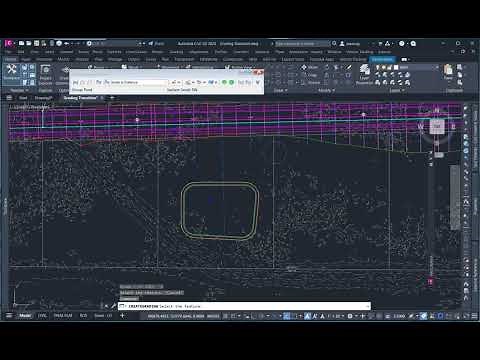The height and width of the screenshot is (360, 480).
Task: Click the first green round icon in grading toolbar
Action: [x=224, y=82]
